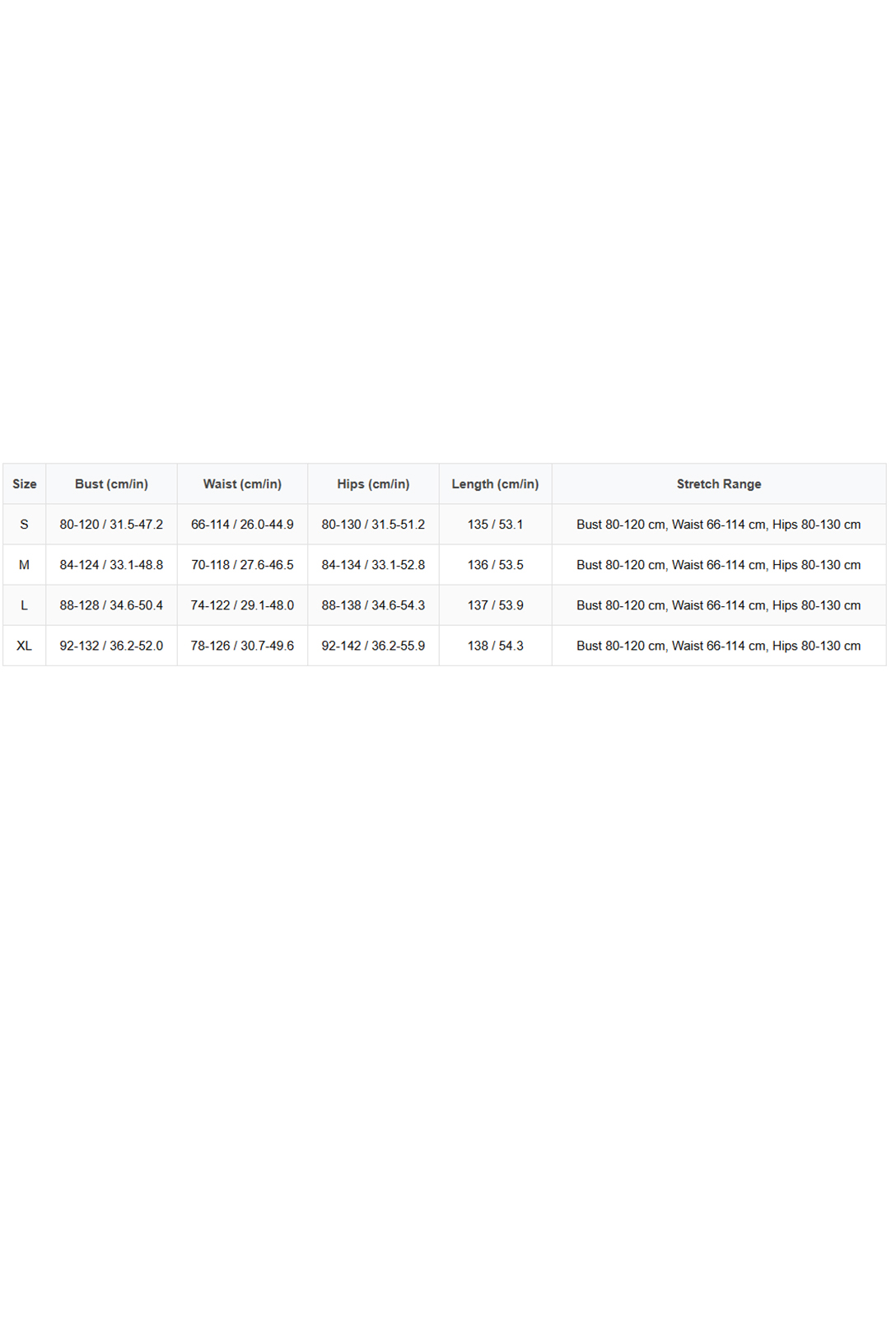896x1344 pixels.
Task: Click length value 135 / 53.1
Action: pos(495,525)
